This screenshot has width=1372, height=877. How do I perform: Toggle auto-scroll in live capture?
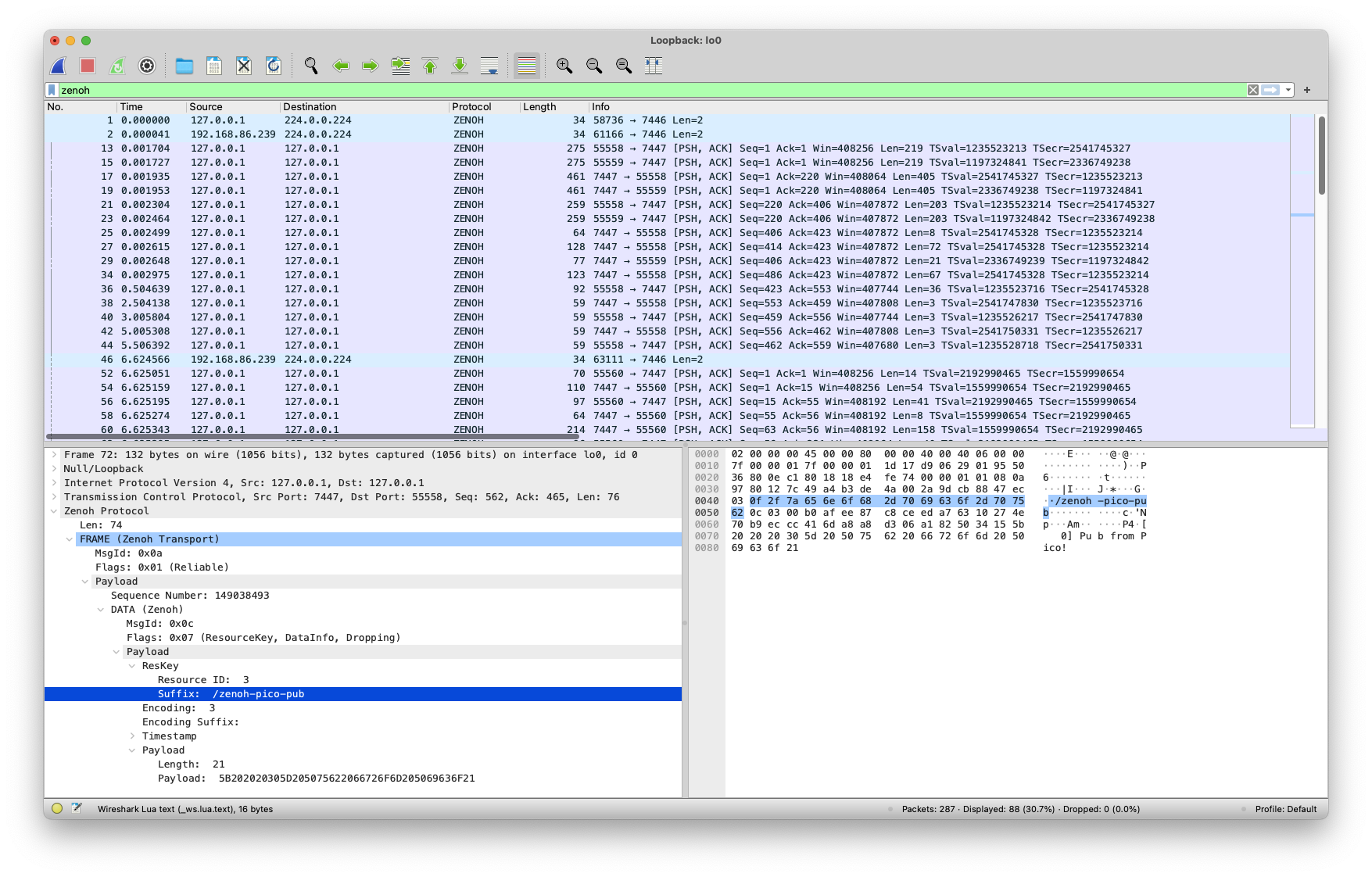(x=490, y=66)
